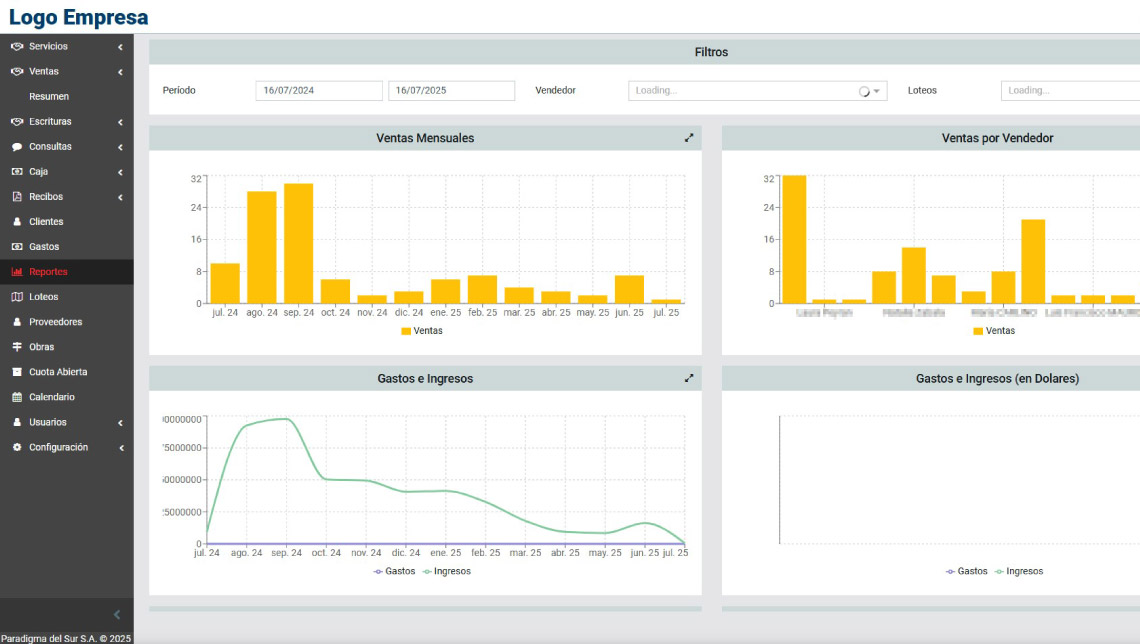
Task: Go to Clientes in the sidebar
Action: tap(46, 222)
